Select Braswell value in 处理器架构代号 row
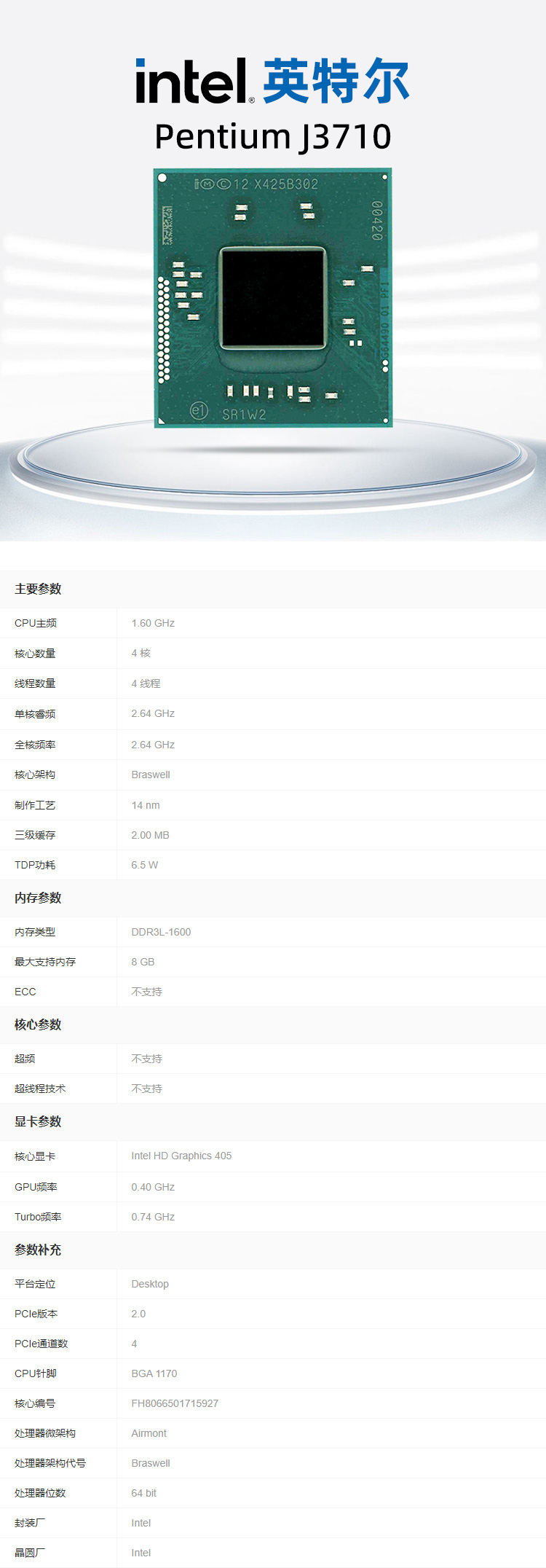The image size is (546, 1568). [x=151, y=1463]
